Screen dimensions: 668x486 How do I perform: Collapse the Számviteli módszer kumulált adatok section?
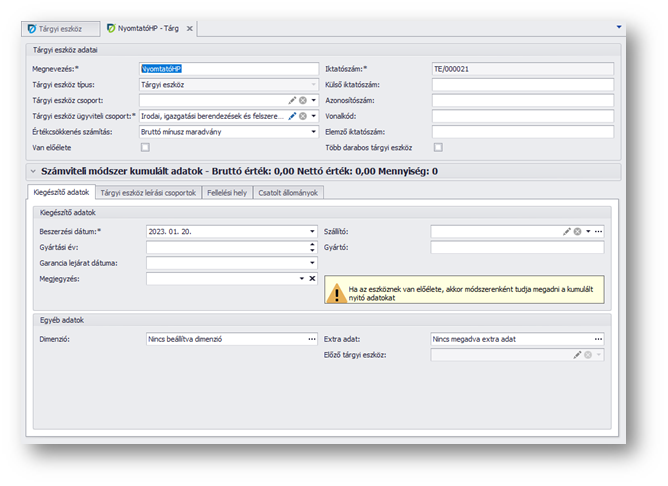click(34, 172)
